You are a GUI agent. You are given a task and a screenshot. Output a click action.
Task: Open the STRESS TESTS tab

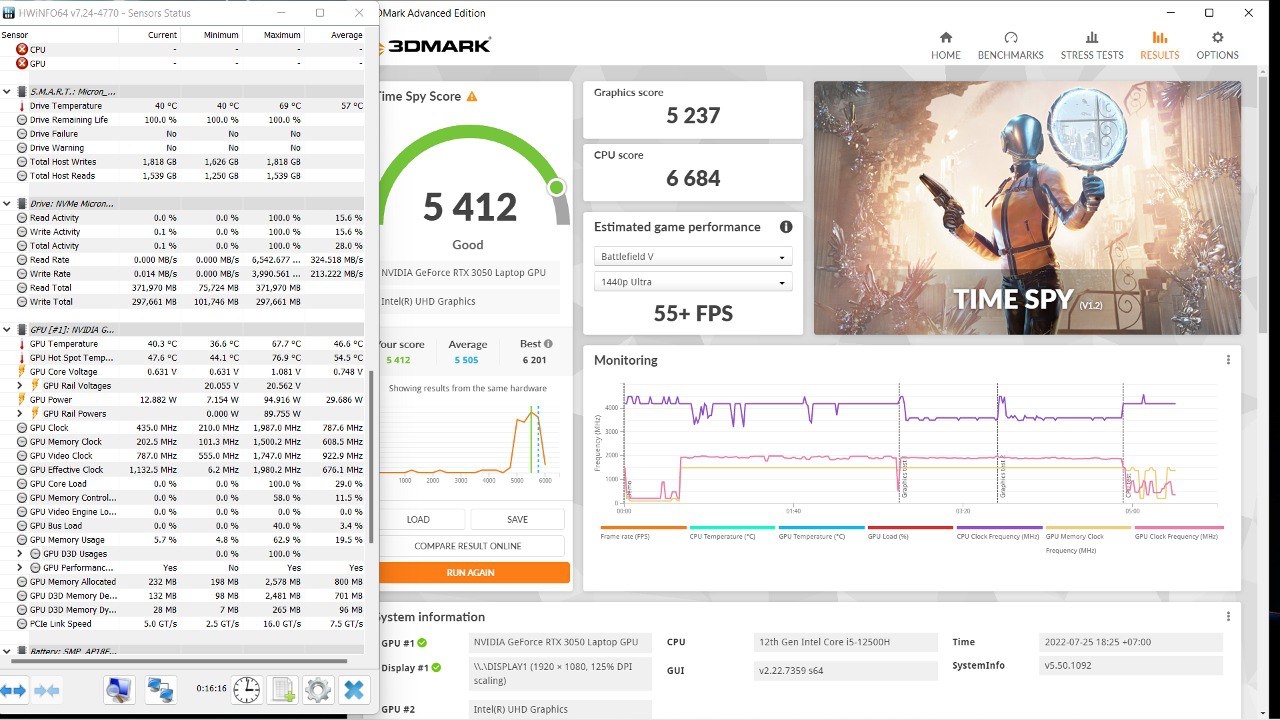click(1092, 46)
